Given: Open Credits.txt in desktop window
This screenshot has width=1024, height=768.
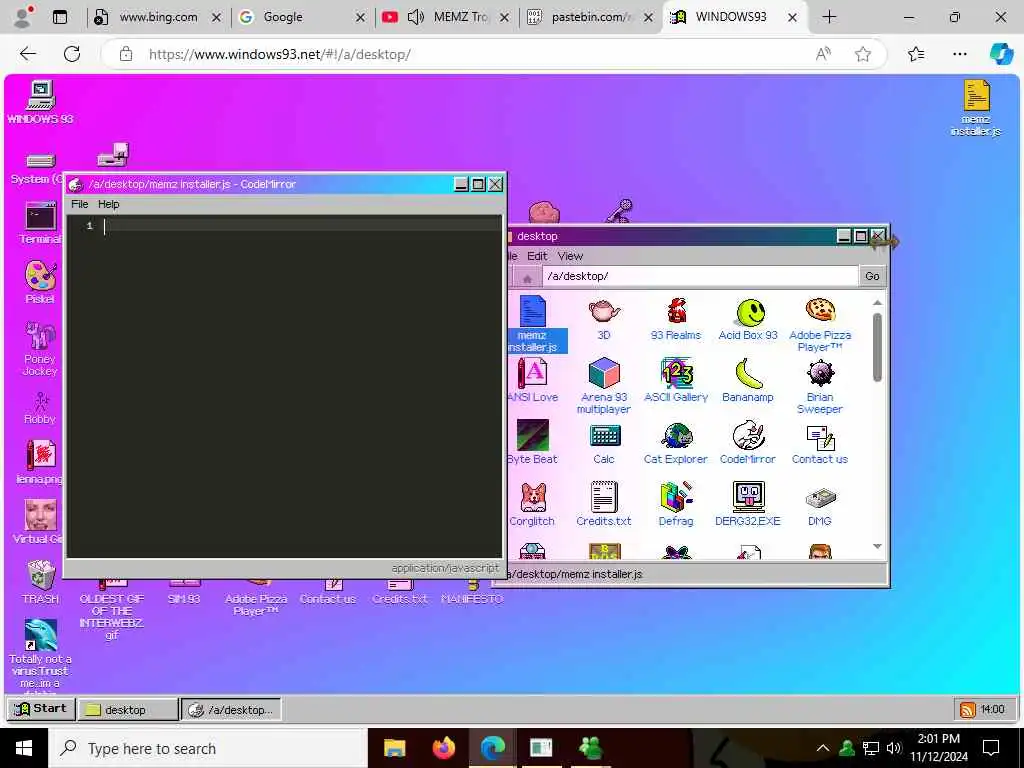Looking at the screenshot, I should (604, 505).
